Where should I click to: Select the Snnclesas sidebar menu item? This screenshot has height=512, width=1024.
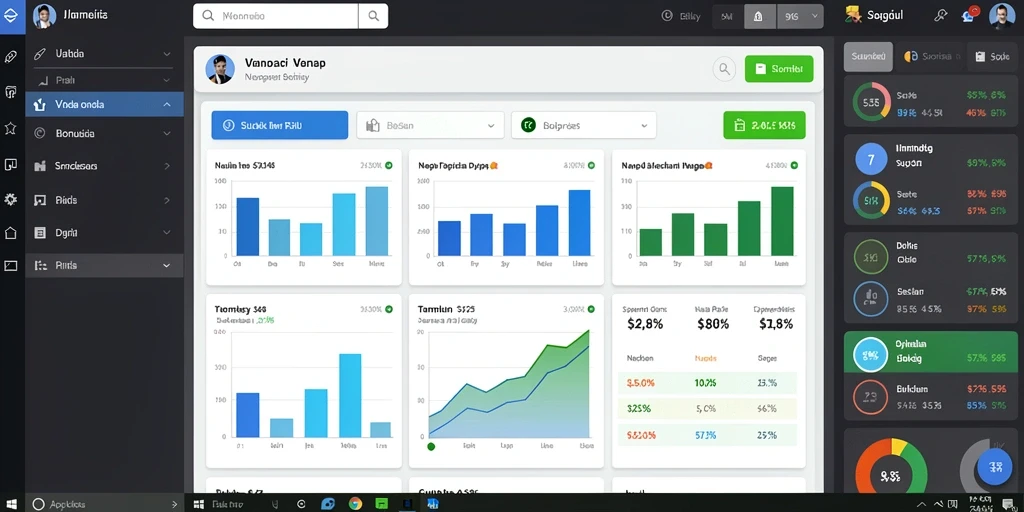(x=104, y=166)
